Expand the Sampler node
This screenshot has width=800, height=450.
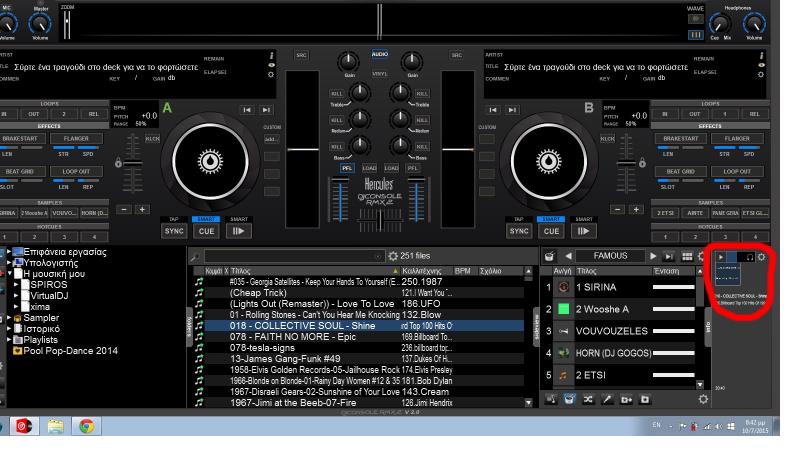9,318
